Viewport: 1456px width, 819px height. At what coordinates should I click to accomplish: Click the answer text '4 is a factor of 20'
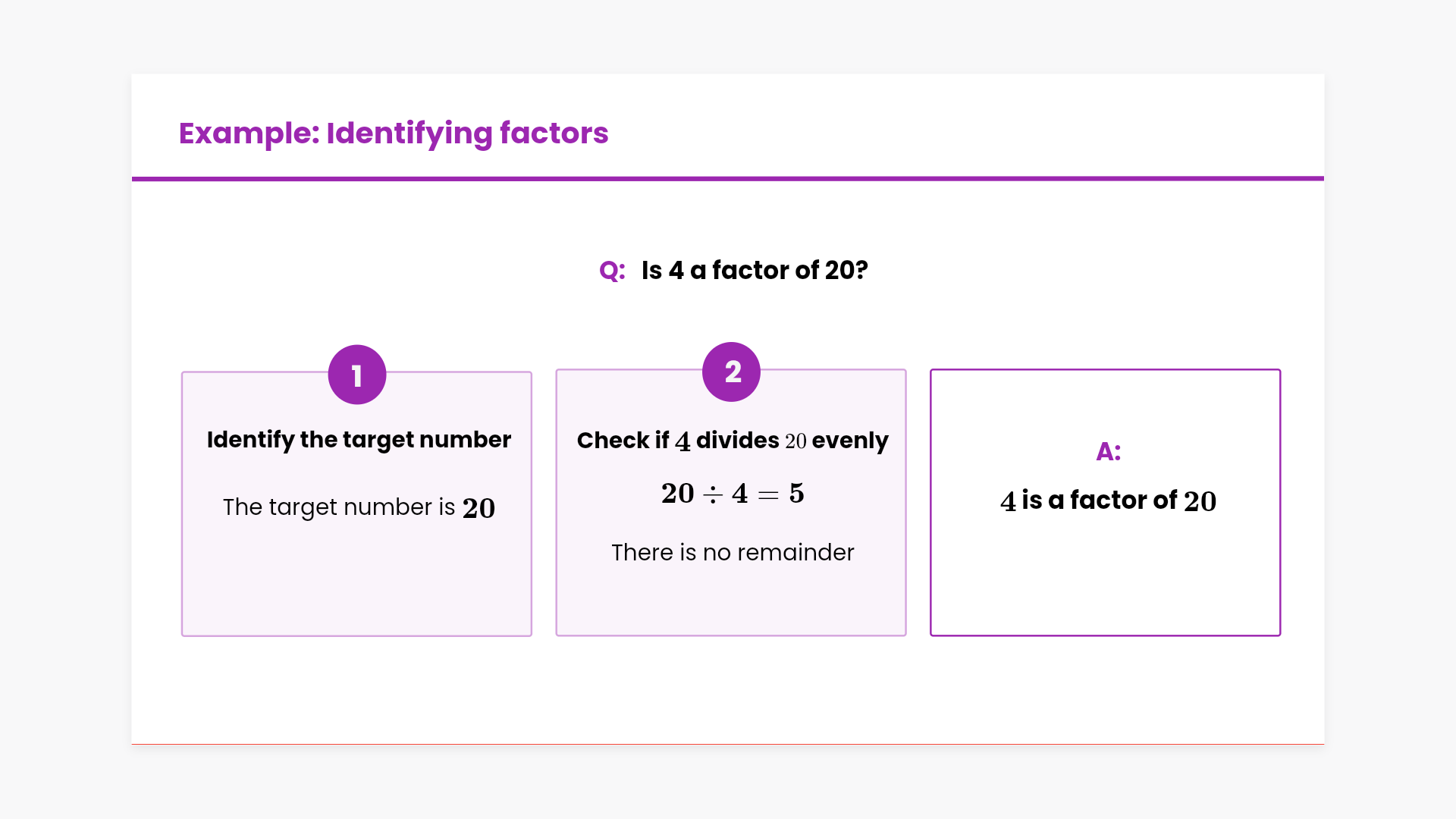(x=1108, y=501)
